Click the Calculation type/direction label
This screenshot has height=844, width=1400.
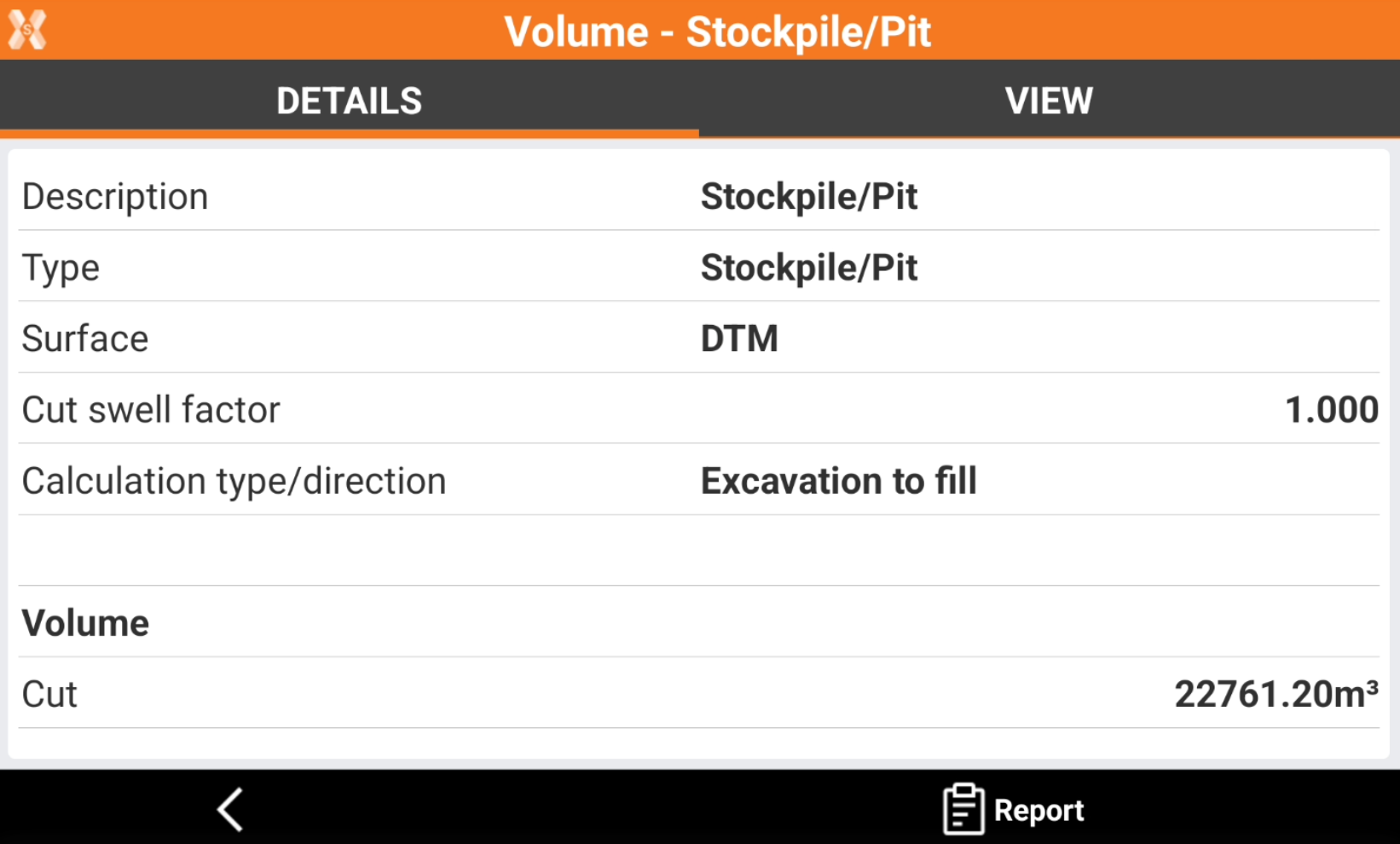tap(234, 481)
